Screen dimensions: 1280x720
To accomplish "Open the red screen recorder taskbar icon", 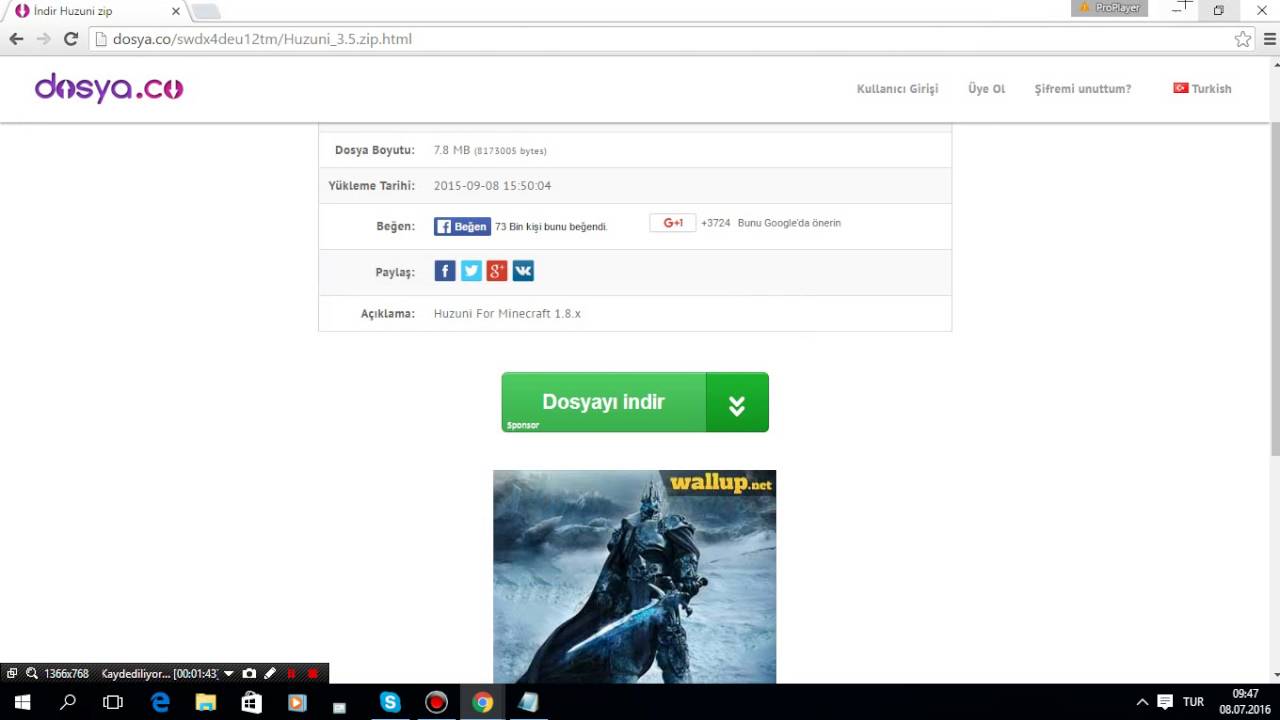I will pos(436,703).
